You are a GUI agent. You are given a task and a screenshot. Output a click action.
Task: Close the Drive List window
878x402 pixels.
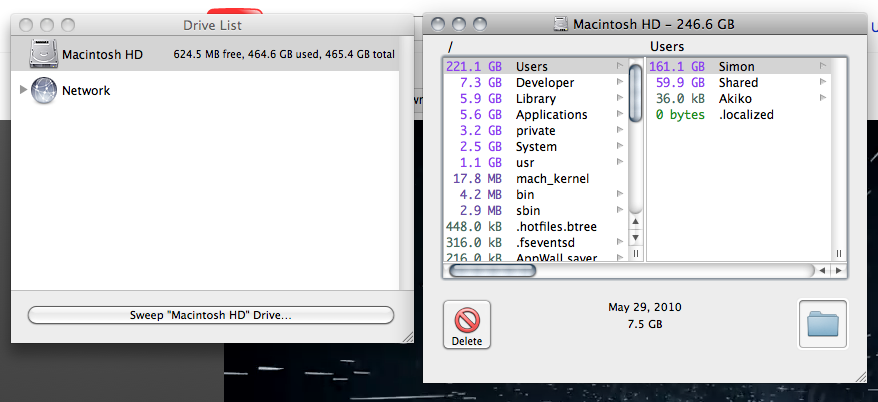click(26, 25)
